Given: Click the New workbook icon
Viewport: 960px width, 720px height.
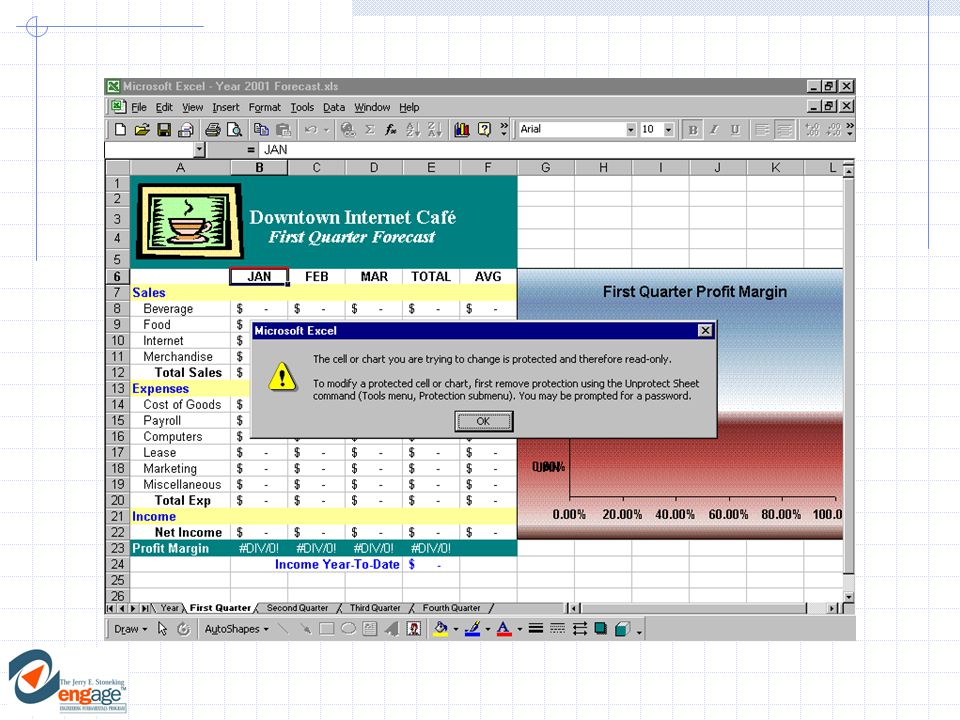Looking at the screenshot, I should click(121, 129).
